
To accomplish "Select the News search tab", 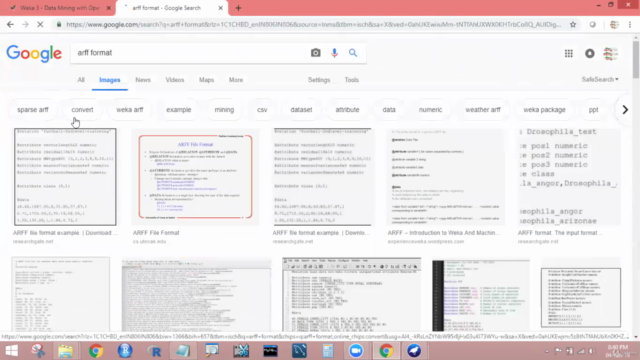I will pos(143,80).
